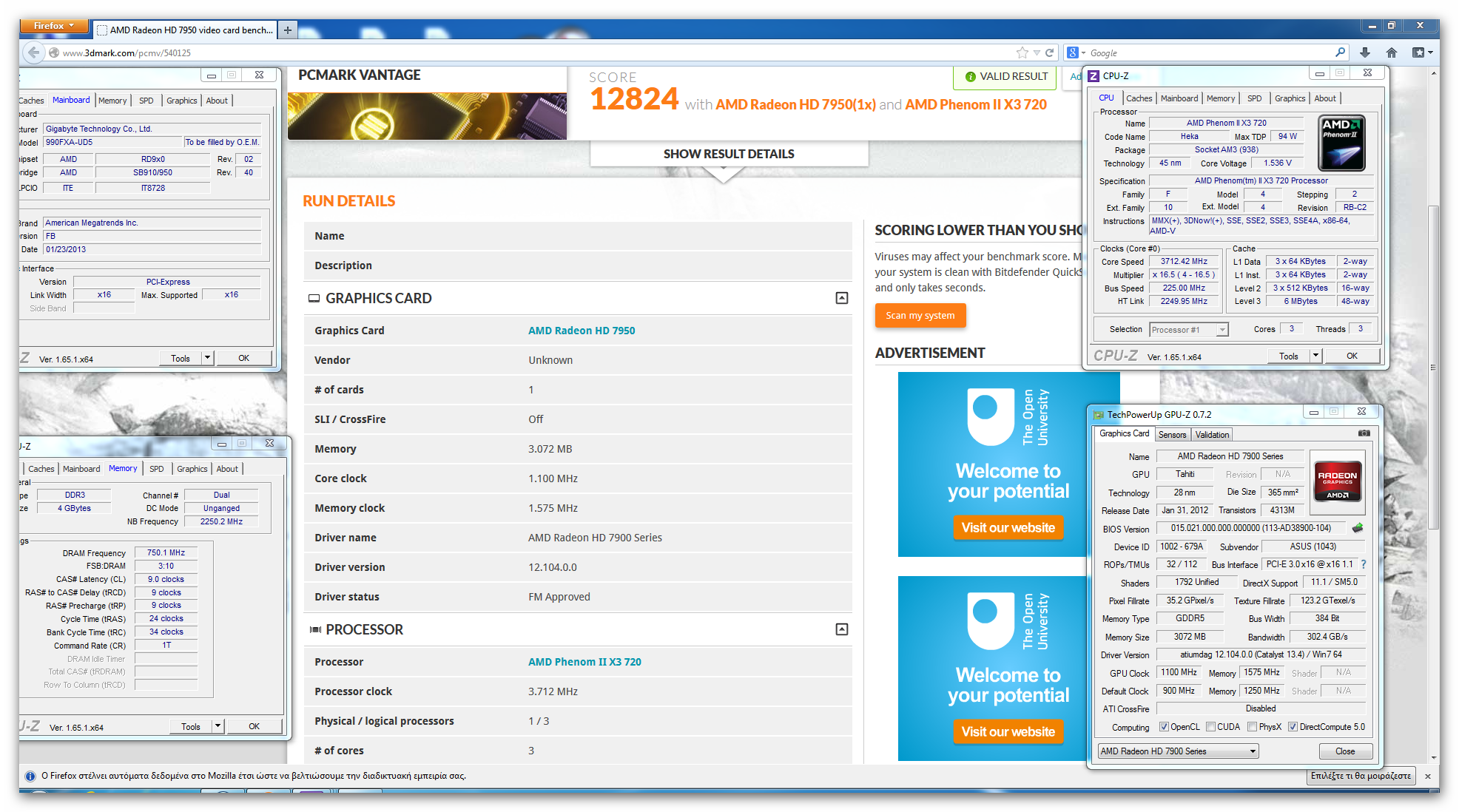Open Tools dropdown arrow in Memory CPU-Z window
This screenshot has width=1459, height=812.
218,726
